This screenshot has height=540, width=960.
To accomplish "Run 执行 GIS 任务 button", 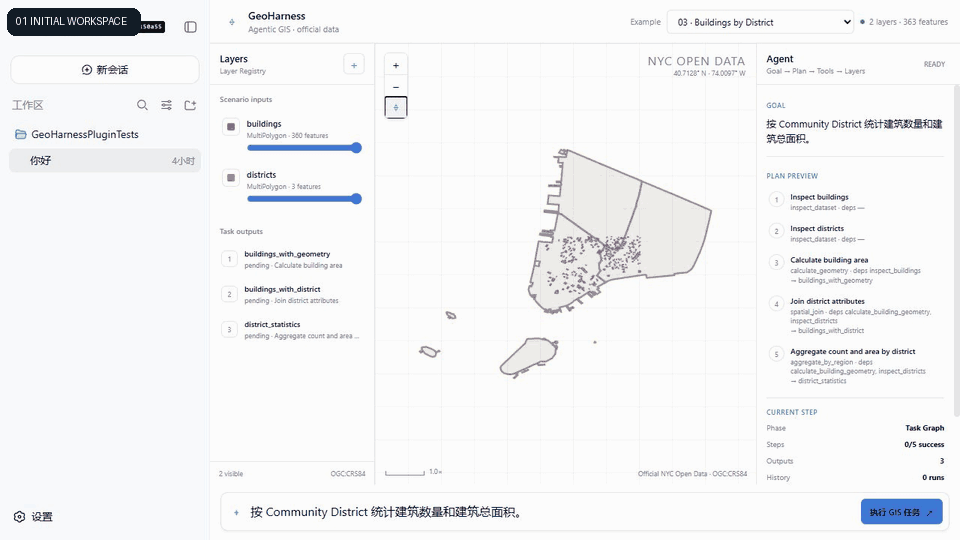I will pos(901,512).
